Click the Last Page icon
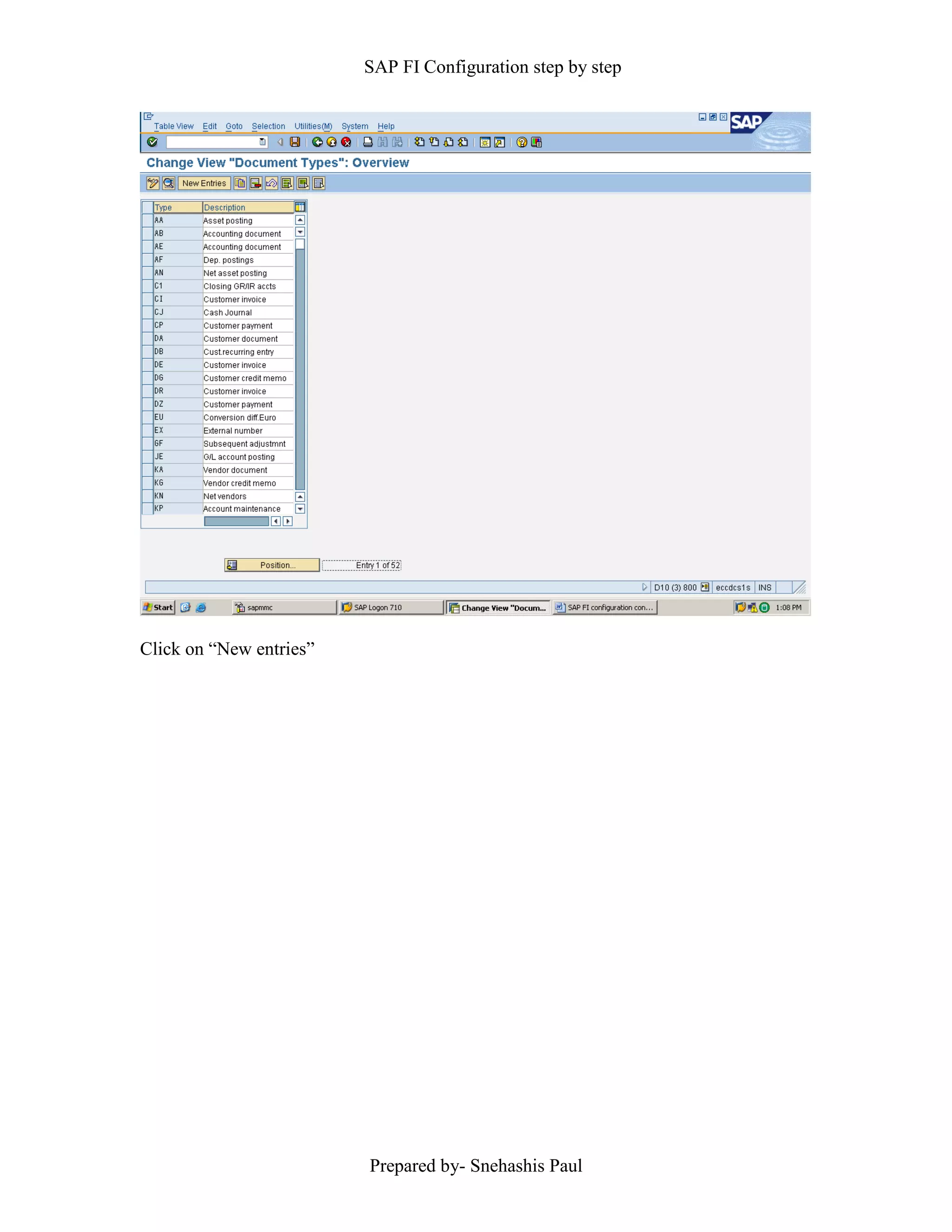Image resolution: width=952 pixels, height=1232 pixels. [x=463, y=142]
